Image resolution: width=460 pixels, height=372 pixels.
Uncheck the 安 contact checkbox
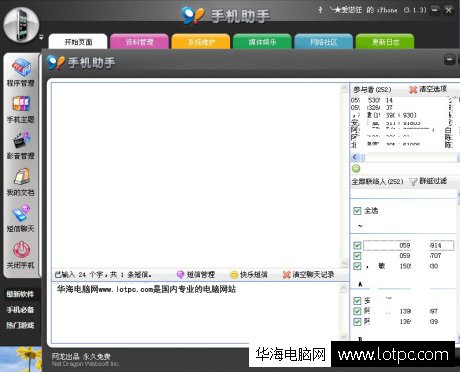[357, 301]
